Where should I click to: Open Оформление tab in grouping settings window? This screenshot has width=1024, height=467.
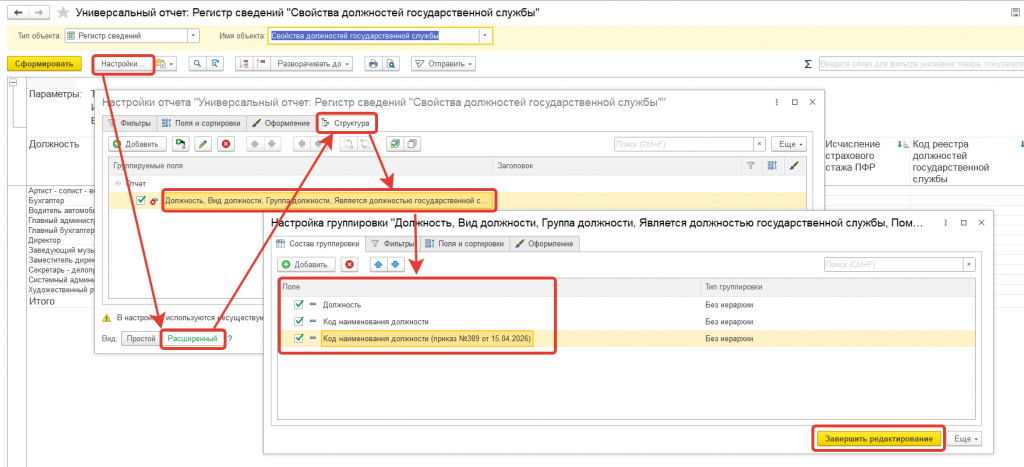click(545, 244)
